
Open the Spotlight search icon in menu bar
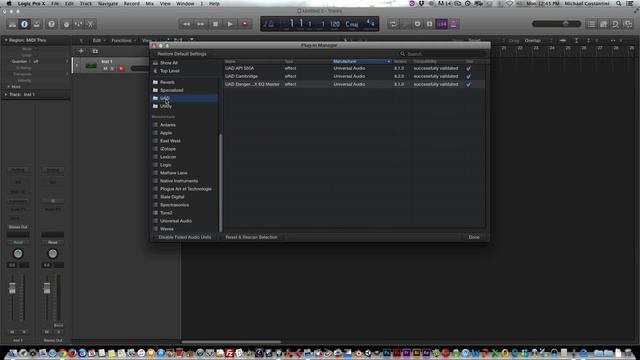[619, 4]
